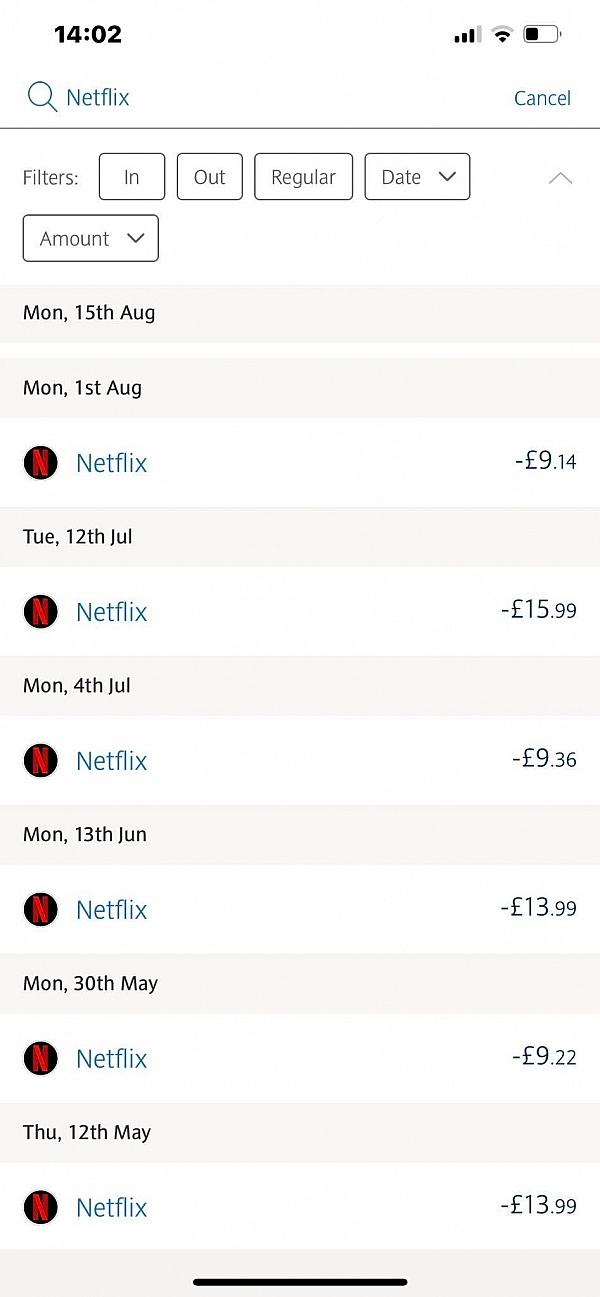Tap the Netflix logo beside the £9.36 transaction
This screenshot has width=600, height=1297.
tap(41, 760)
